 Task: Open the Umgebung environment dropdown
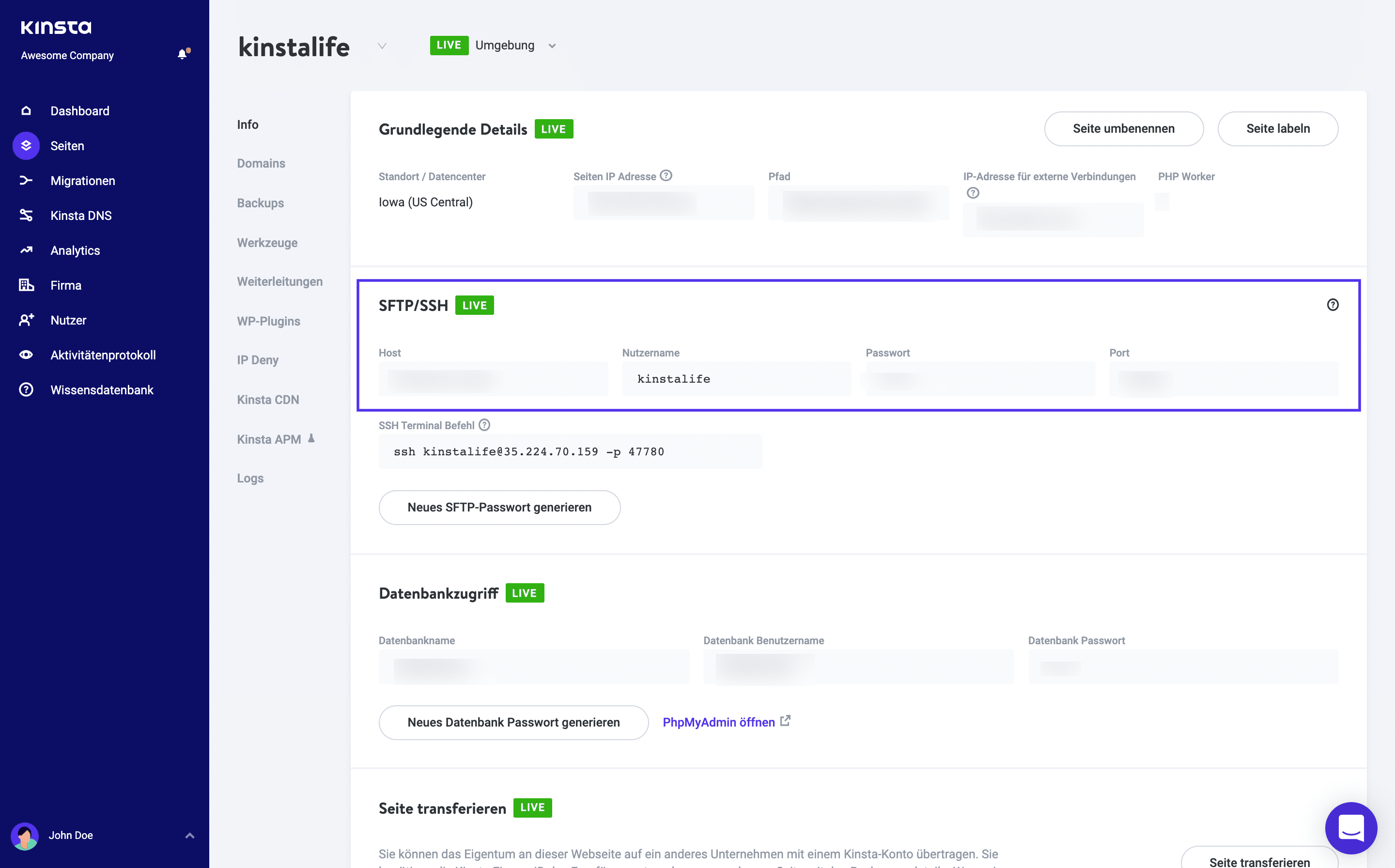tap(551, 46)
